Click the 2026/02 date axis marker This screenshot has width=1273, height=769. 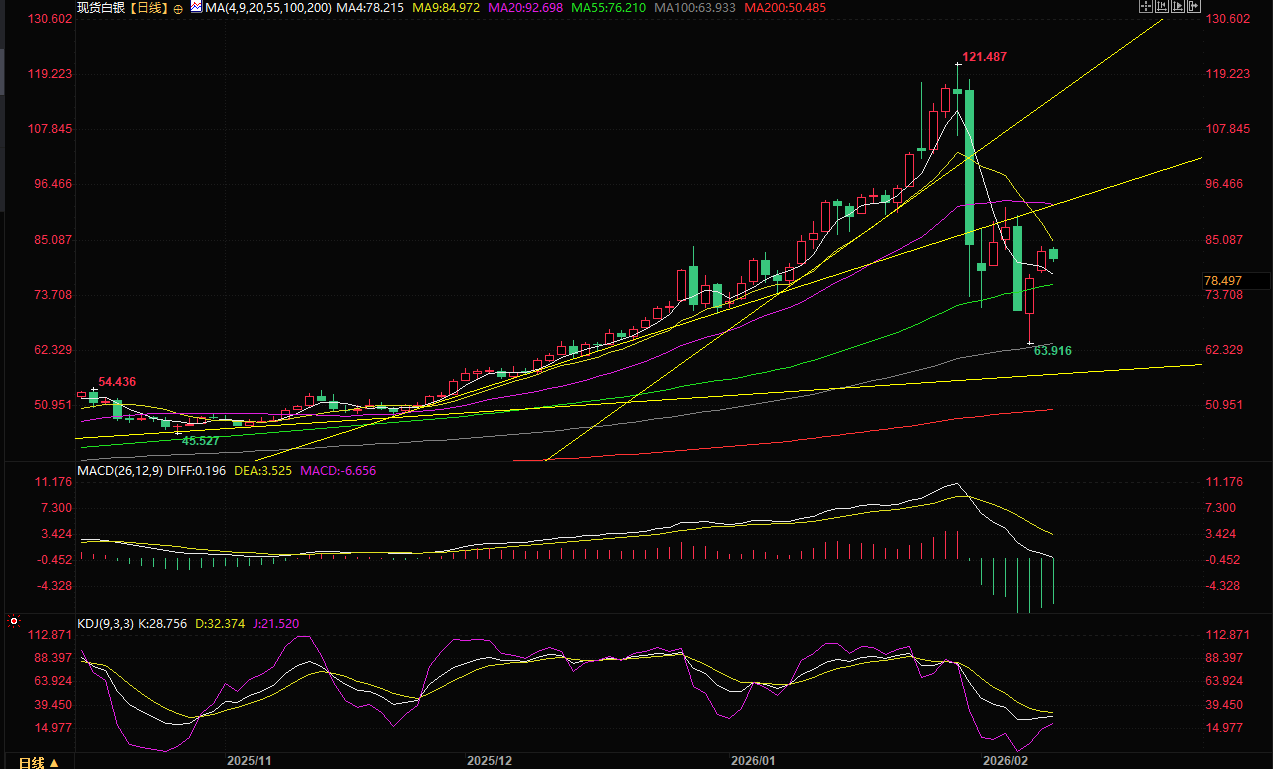[1006, 761]
